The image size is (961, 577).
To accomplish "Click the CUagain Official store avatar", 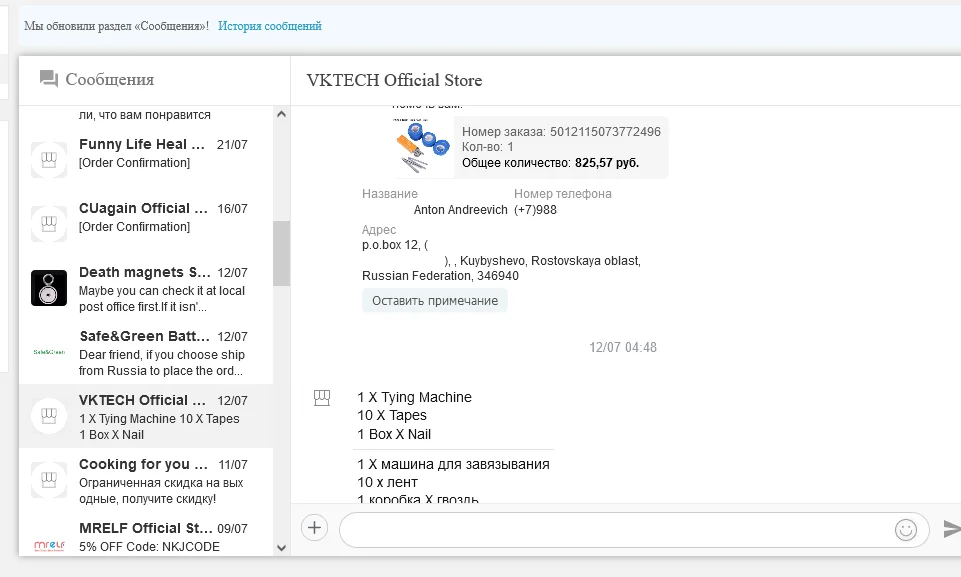I will pos(49,224).
